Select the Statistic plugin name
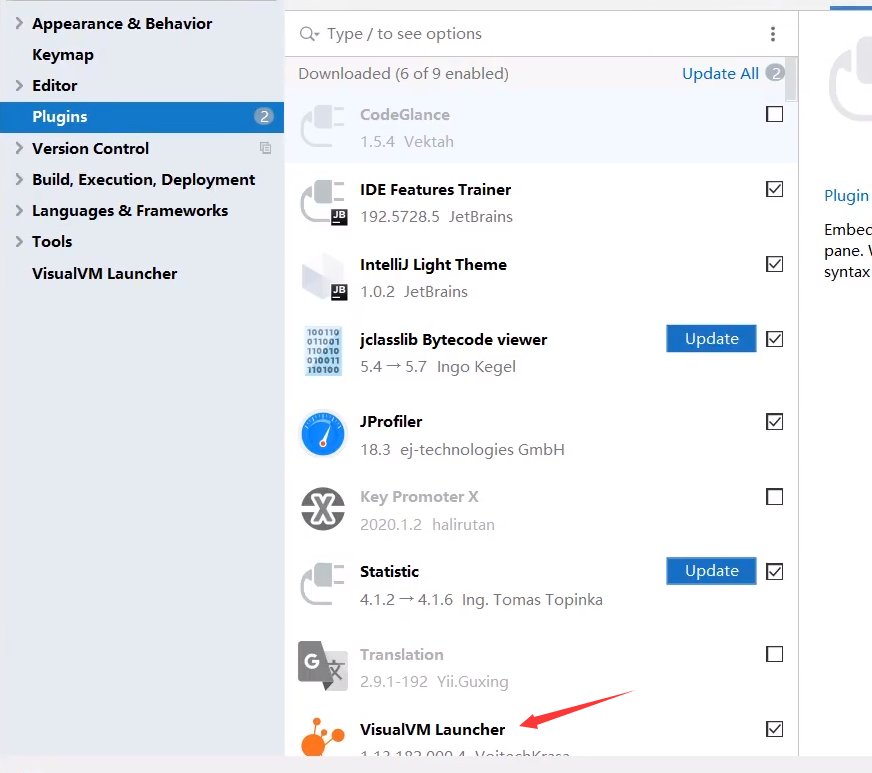 [x=389, y=571]
